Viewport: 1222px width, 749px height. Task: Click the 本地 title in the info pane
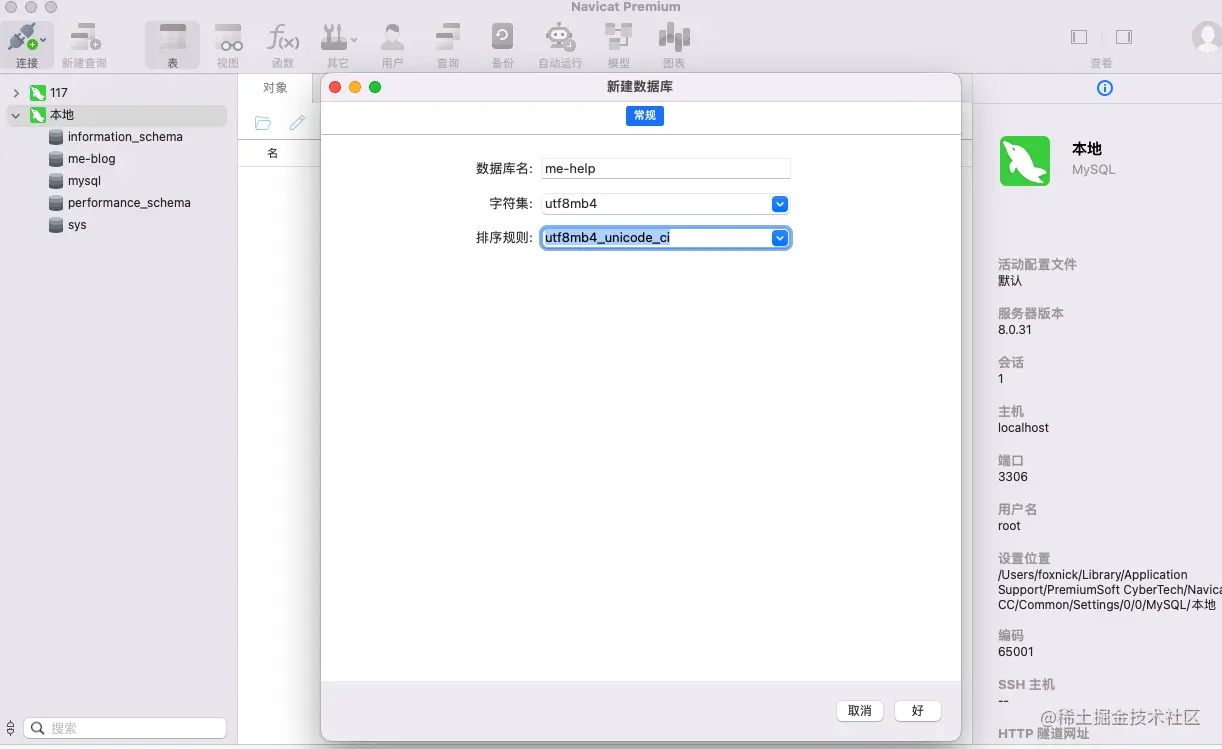pos(1087,149)
